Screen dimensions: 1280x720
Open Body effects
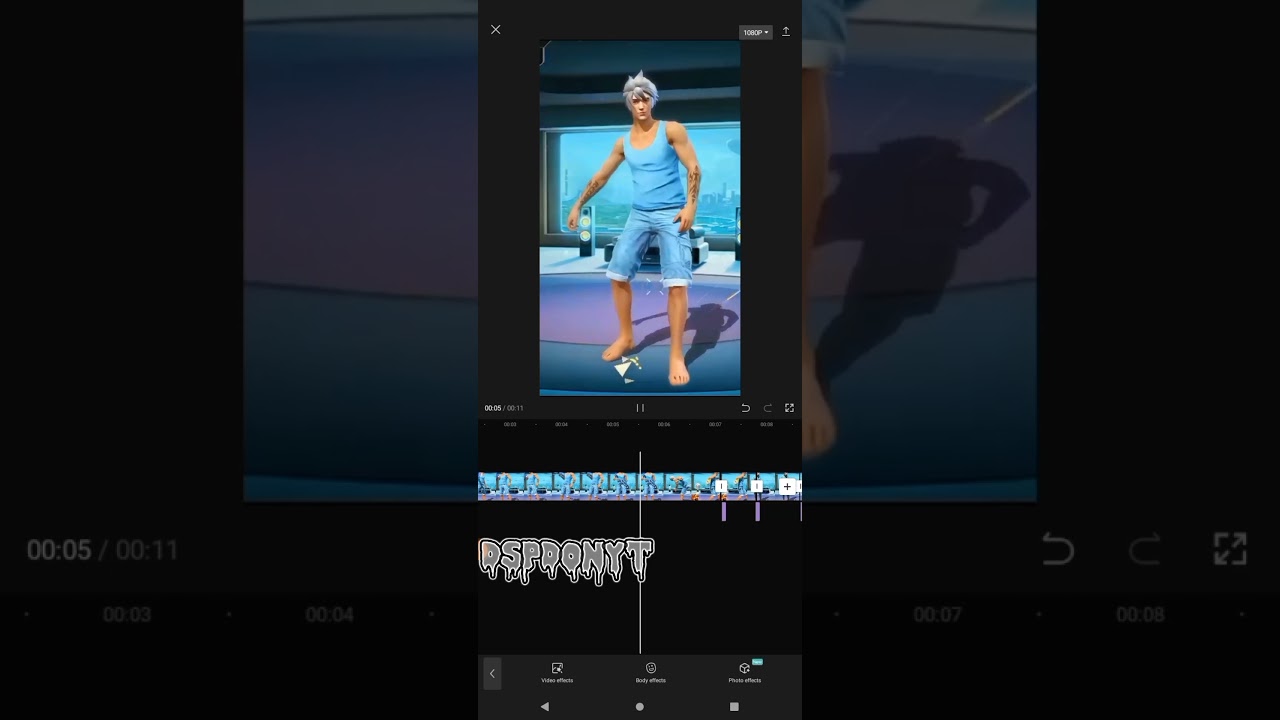[x=650, y=672]
